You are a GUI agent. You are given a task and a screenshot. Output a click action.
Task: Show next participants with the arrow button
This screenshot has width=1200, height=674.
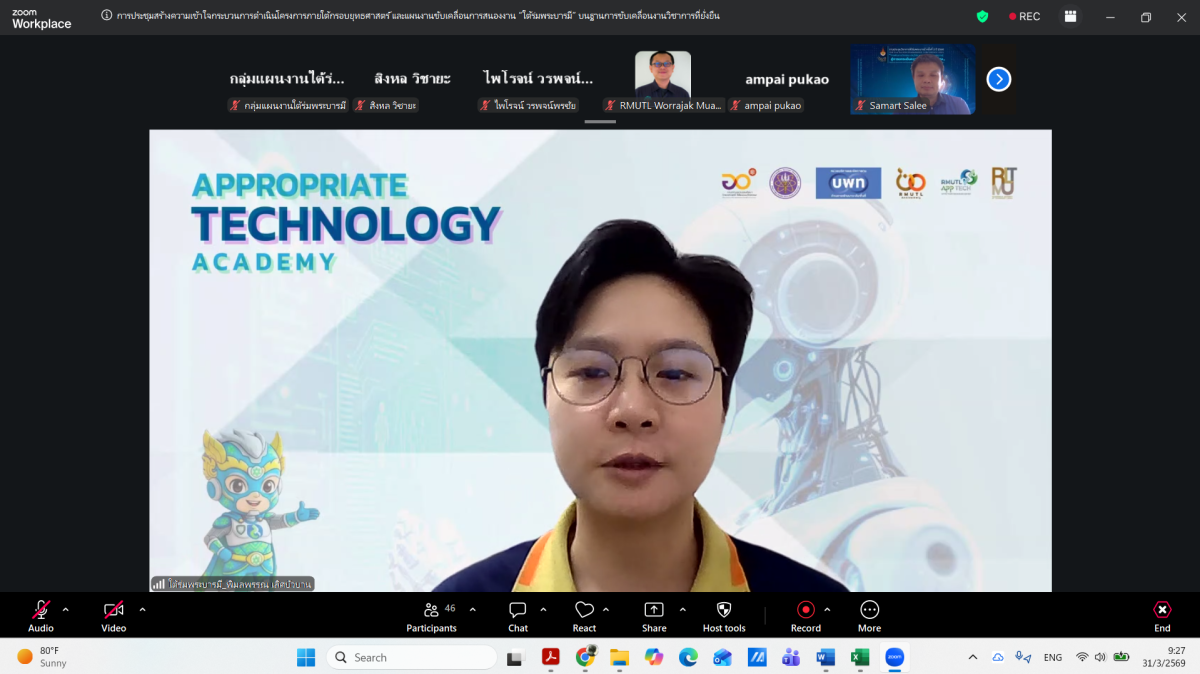tap(998, 79)
